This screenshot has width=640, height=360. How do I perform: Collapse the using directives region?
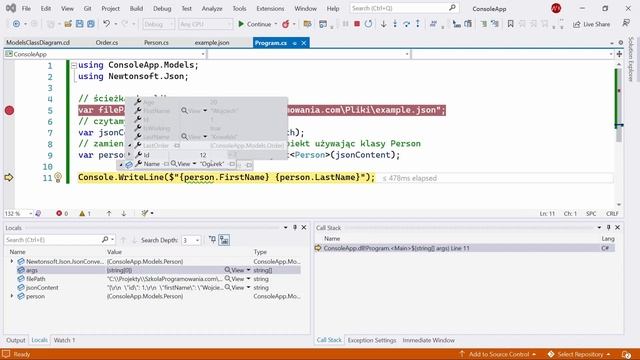[x=74, y=65]
